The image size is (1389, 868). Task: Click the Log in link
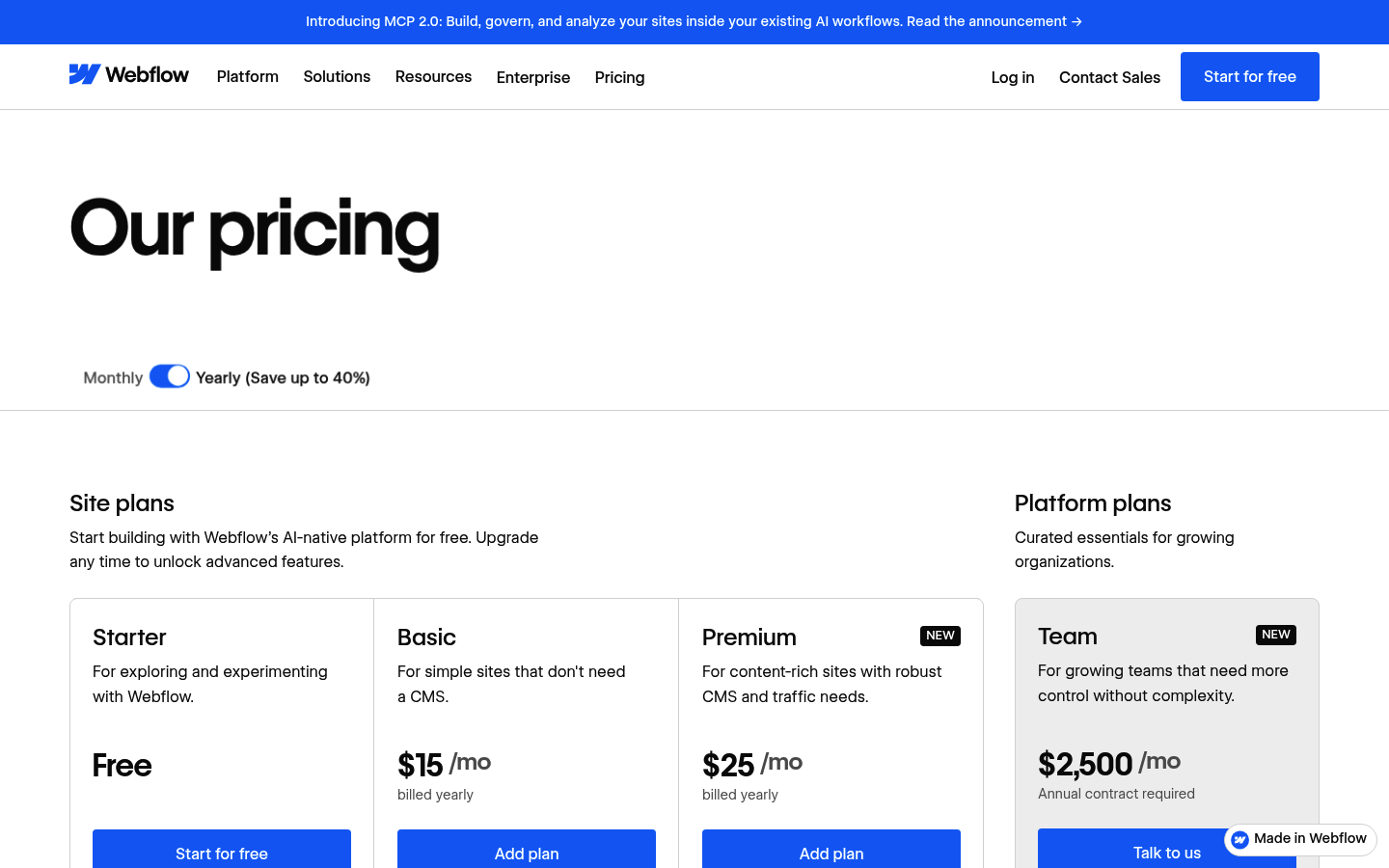pyautogui.click(x=1013, y=77)
